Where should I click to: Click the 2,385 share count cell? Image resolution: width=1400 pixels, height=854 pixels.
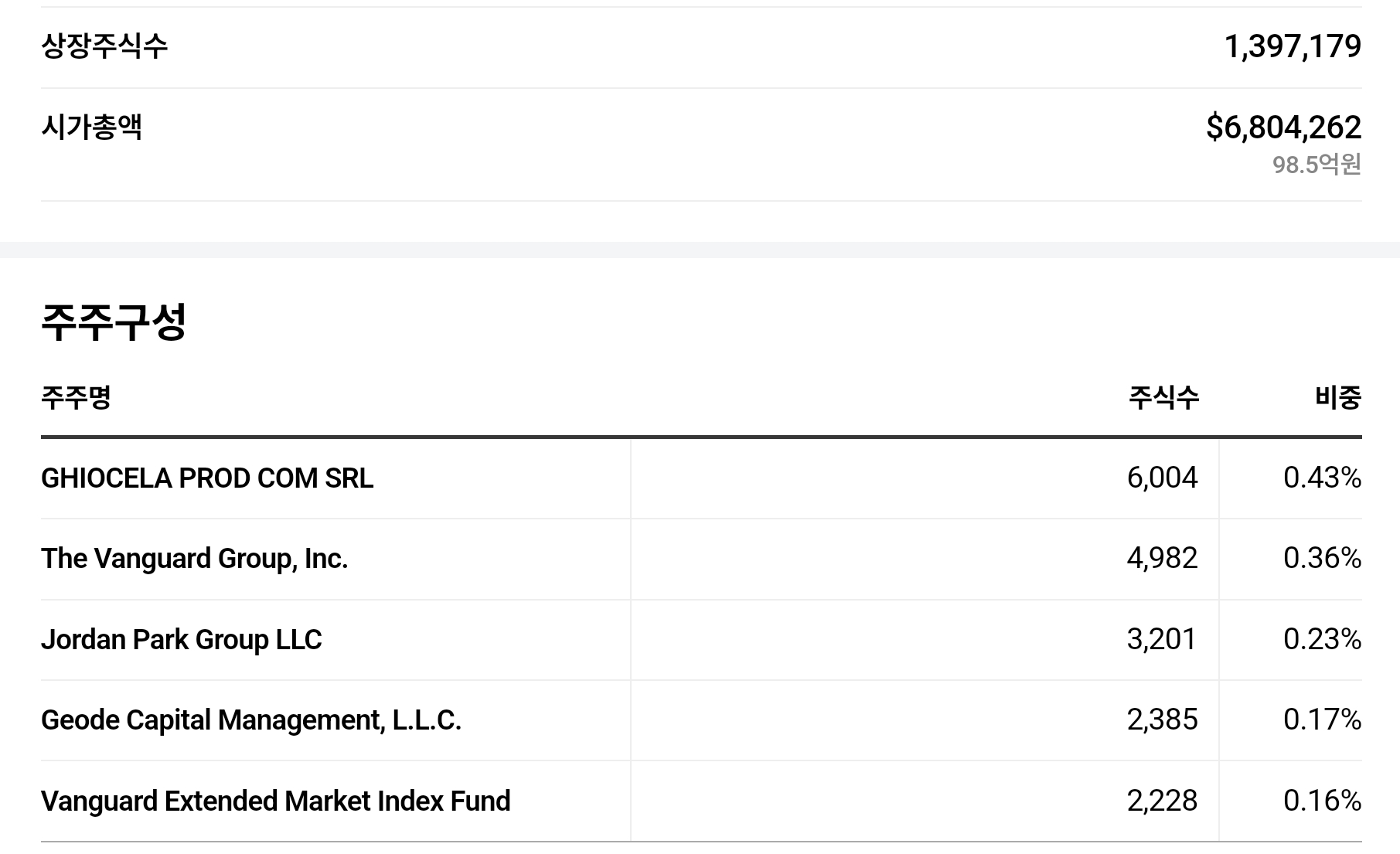1162,720
